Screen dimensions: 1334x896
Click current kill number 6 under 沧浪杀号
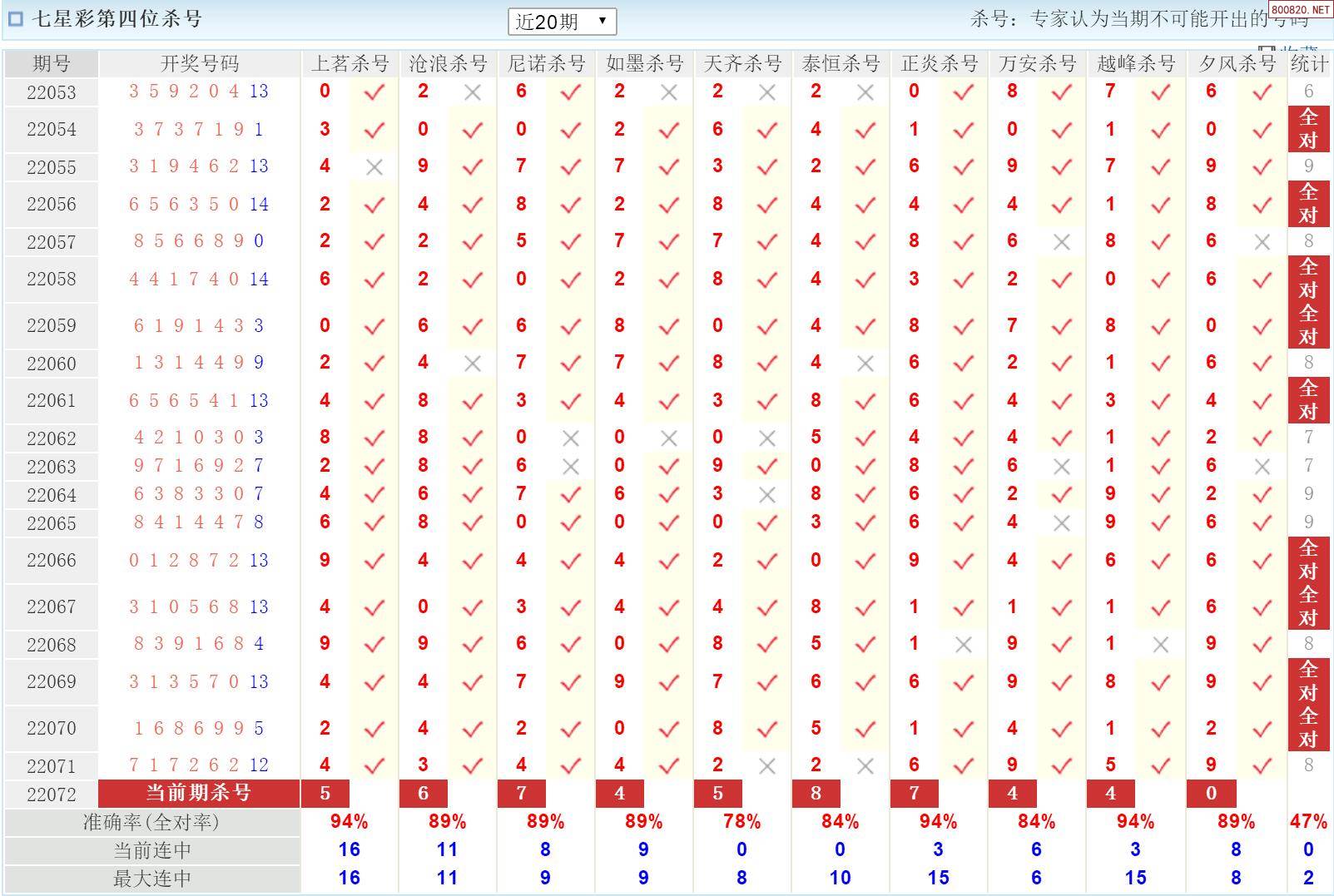coord(424,794)
